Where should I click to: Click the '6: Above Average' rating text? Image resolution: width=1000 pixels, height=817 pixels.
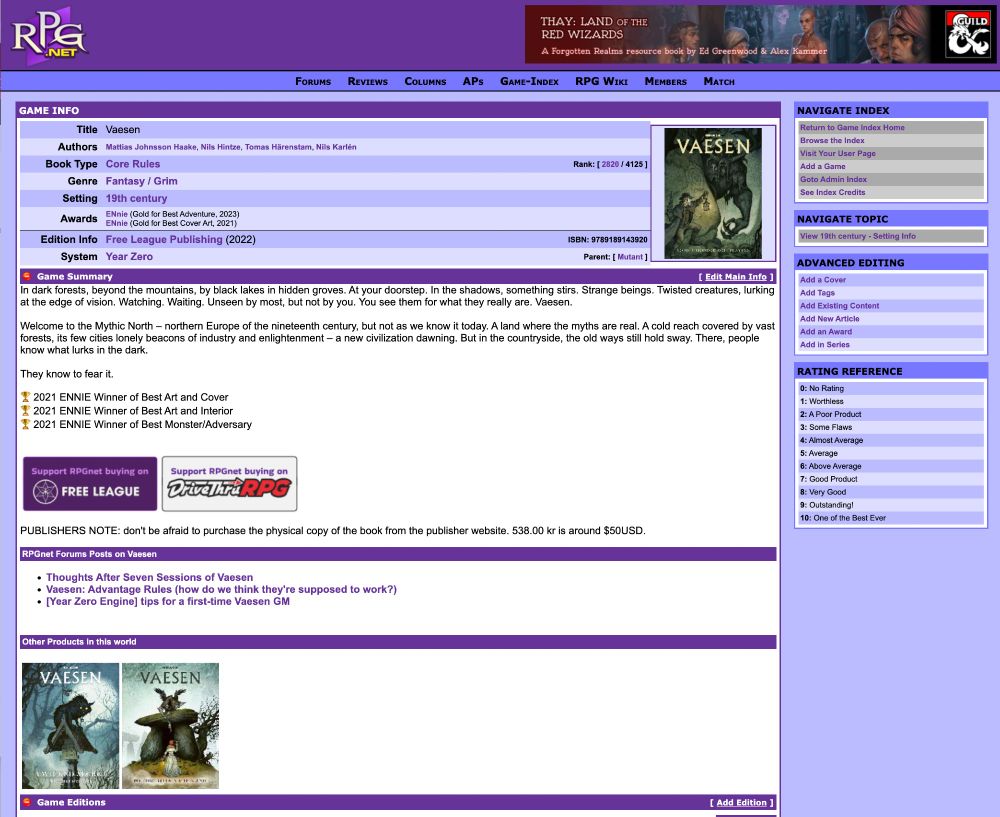831,466
